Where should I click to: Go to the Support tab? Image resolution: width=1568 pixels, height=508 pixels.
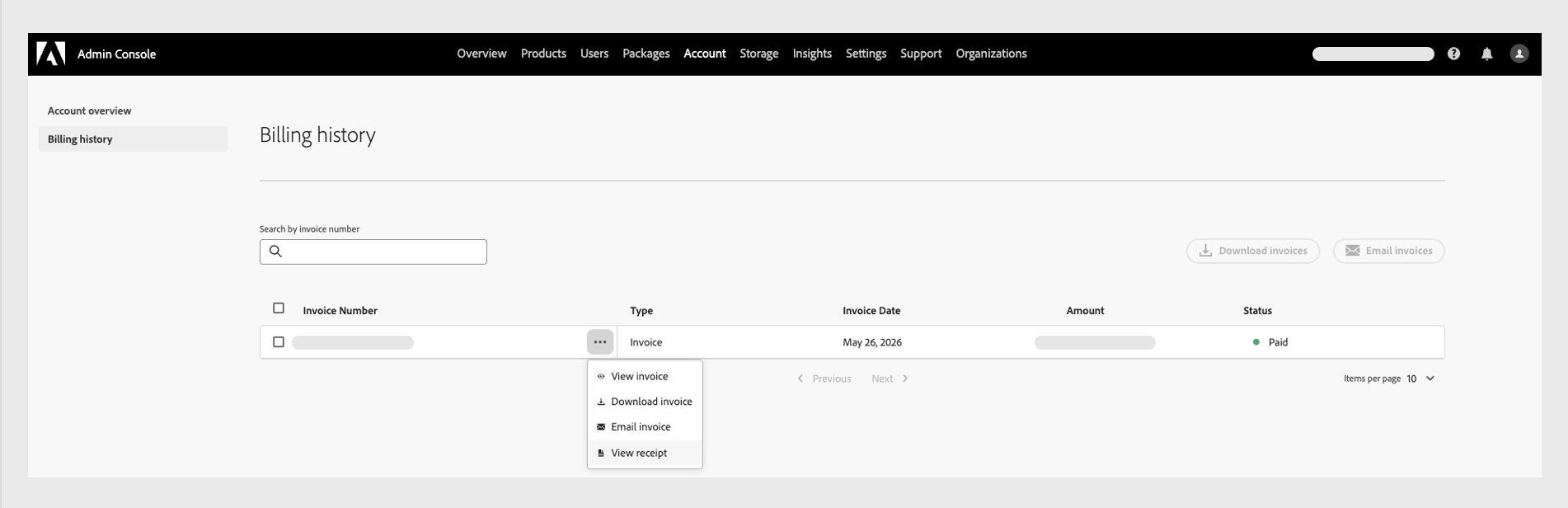coord(921,54)
